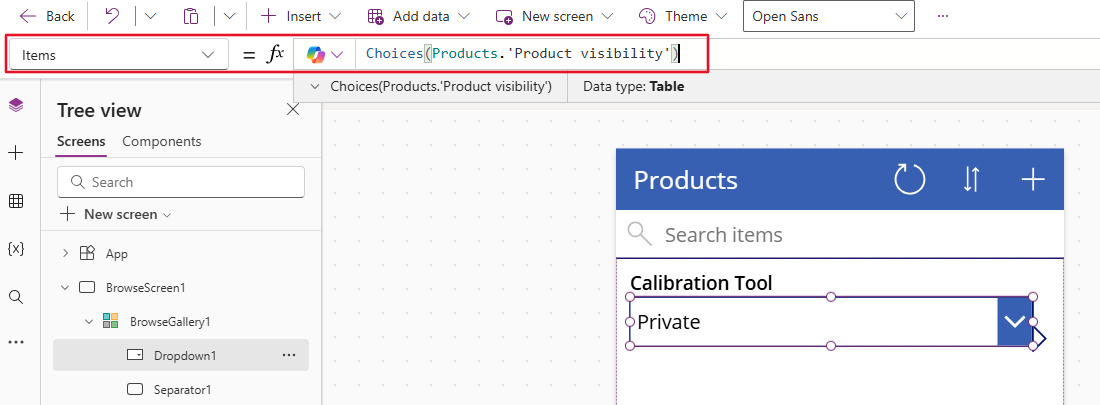Click the Data type Table label
The height and width of the screenshot is (405, 1100).
[x=633, y=87]
